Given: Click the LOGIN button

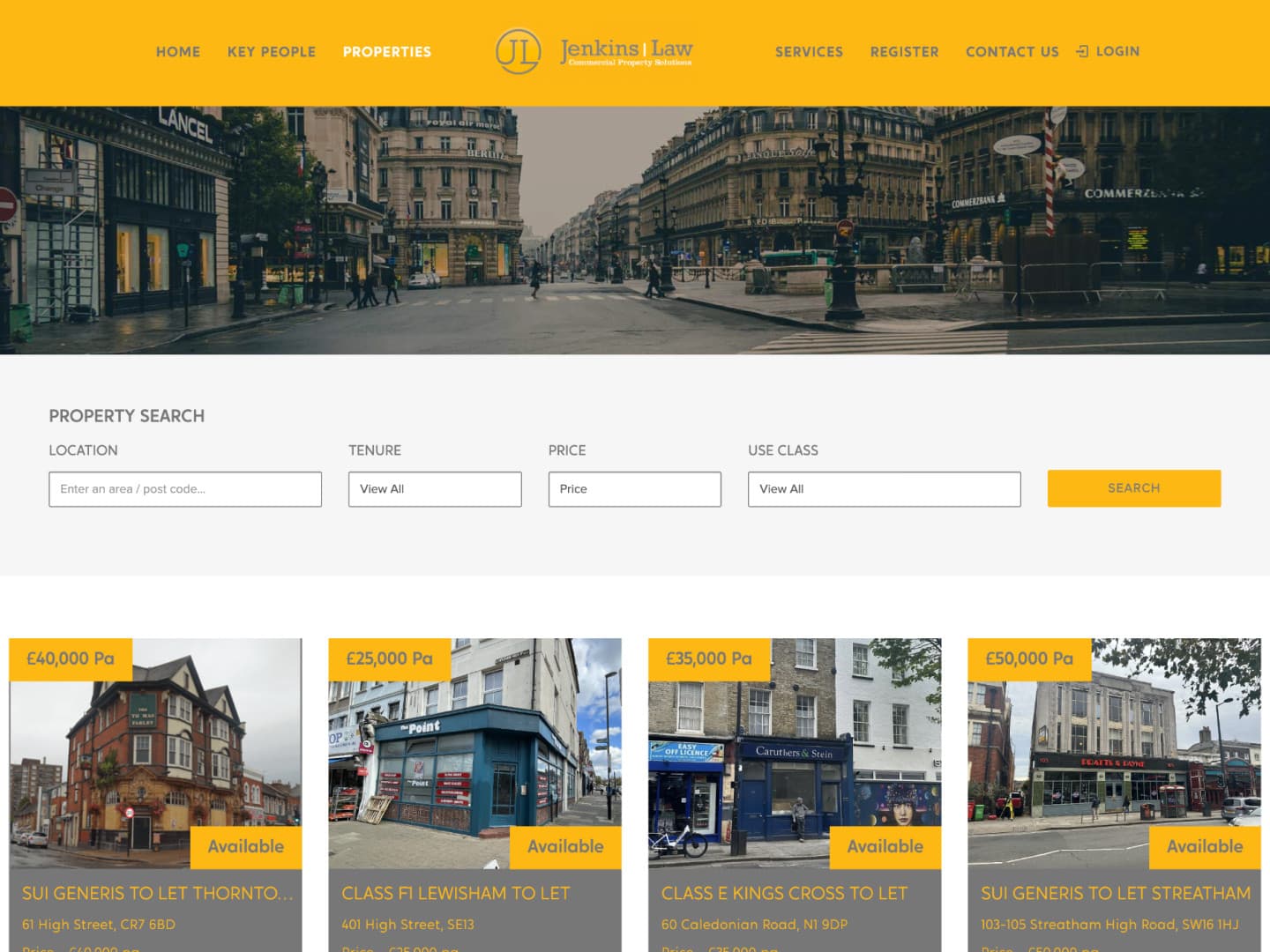Looking at the screenshot, I should (1117, 51).
